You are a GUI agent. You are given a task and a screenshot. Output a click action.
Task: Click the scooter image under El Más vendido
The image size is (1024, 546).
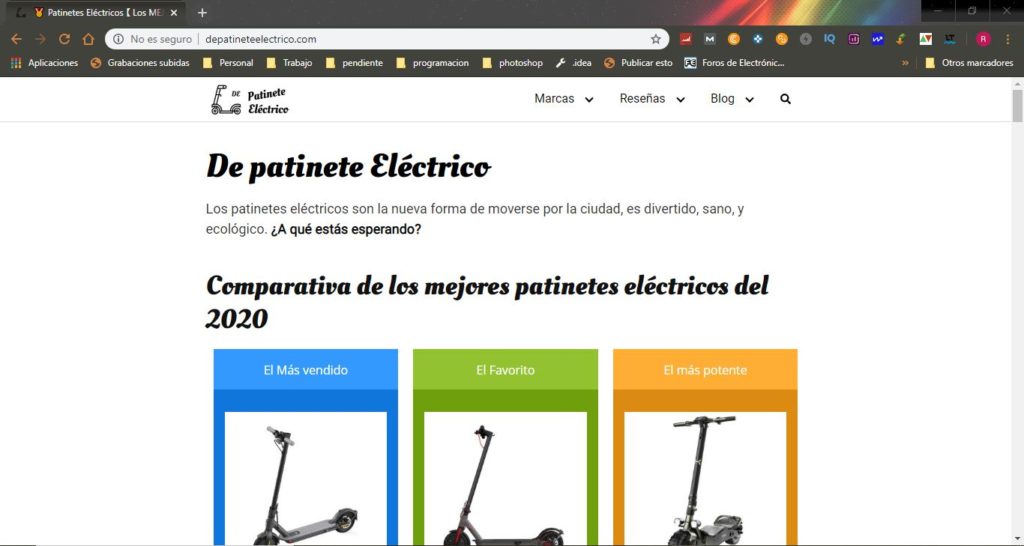coord(306,479)
